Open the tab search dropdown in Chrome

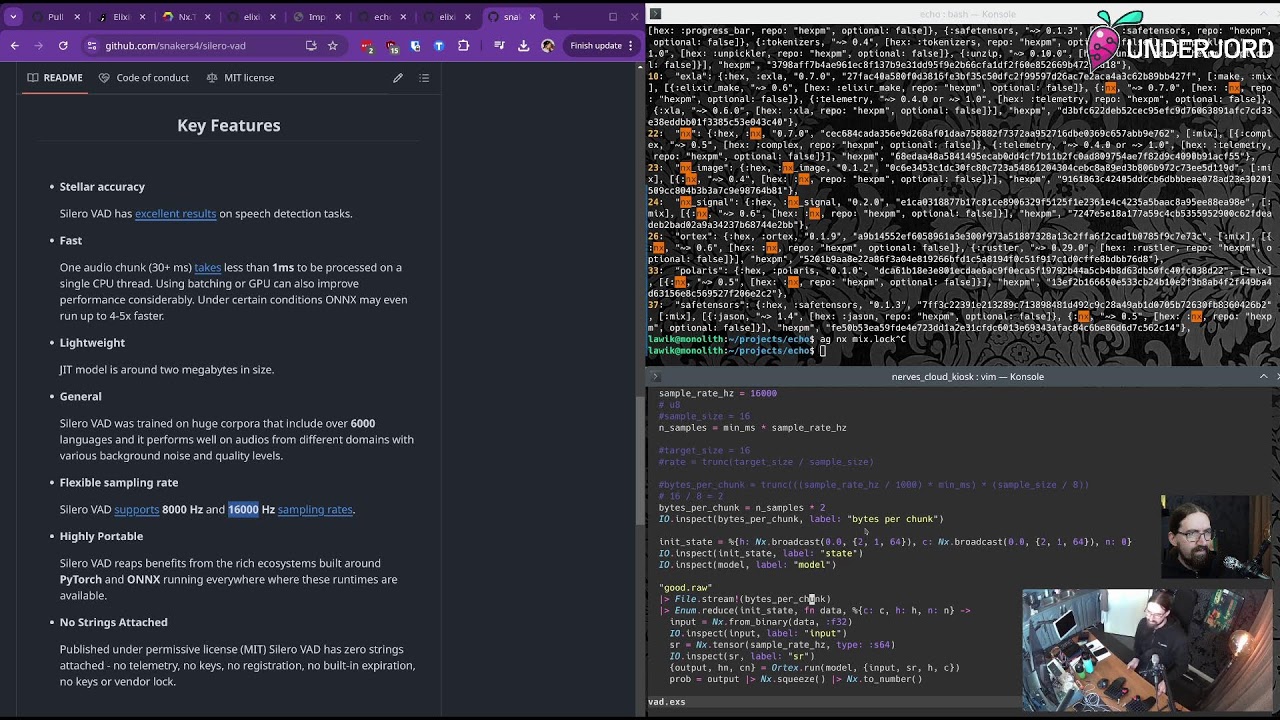(13, 17)
